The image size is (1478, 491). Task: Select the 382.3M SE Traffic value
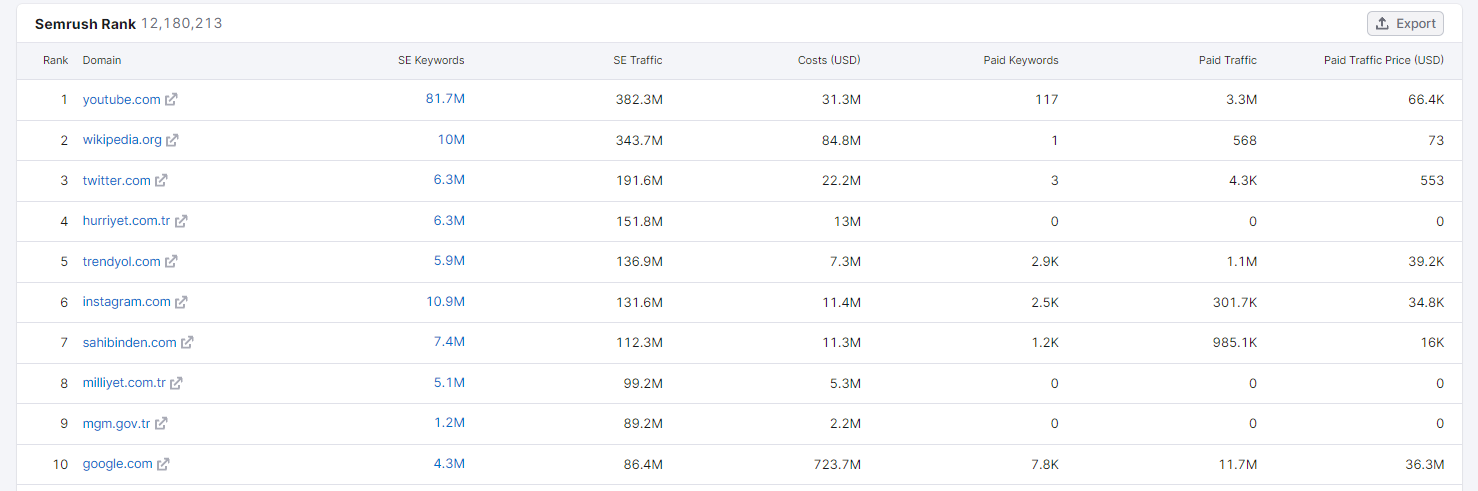[639, 100]
